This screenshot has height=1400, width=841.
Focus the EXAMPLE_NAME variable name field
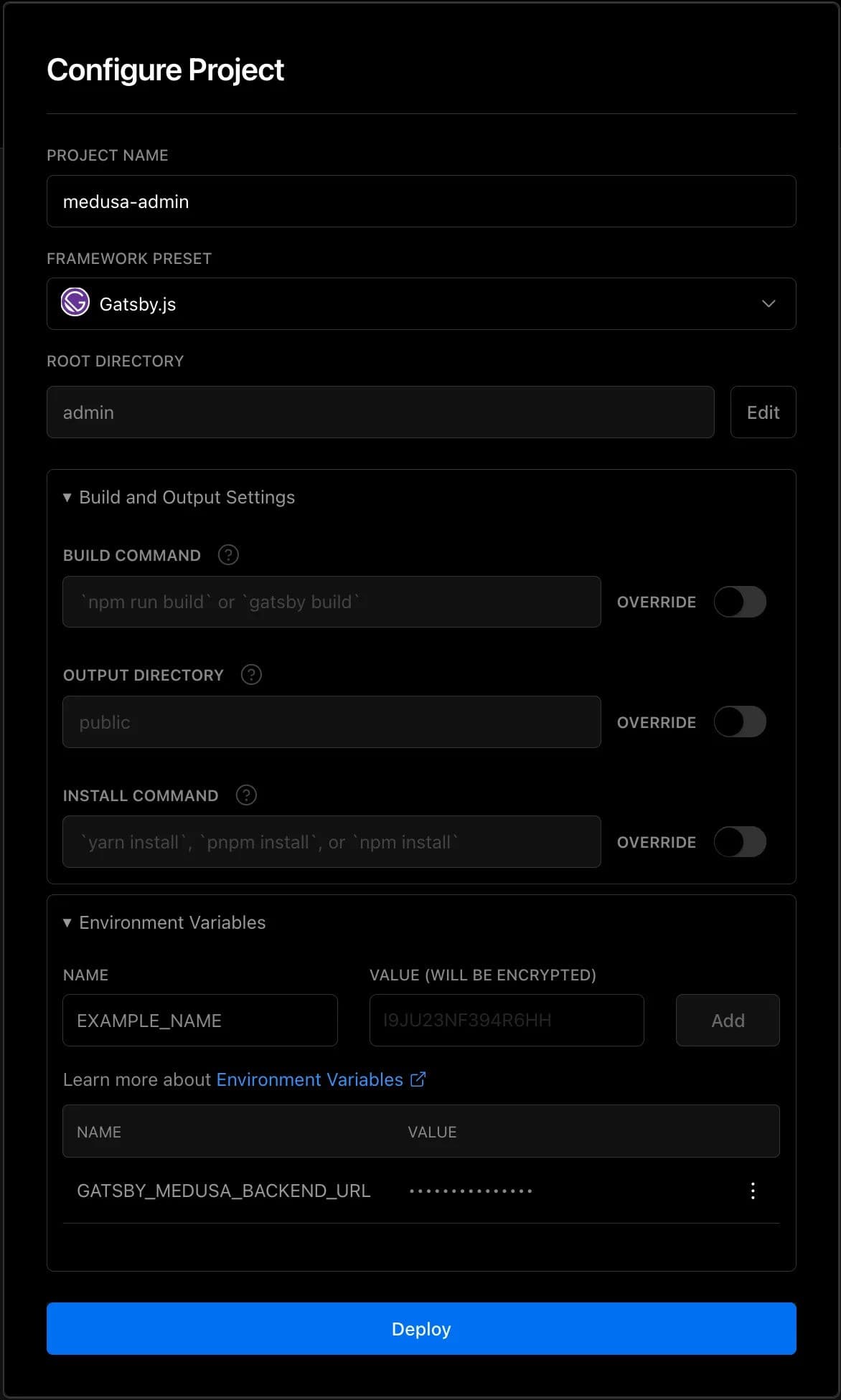tap(200, 1020)
